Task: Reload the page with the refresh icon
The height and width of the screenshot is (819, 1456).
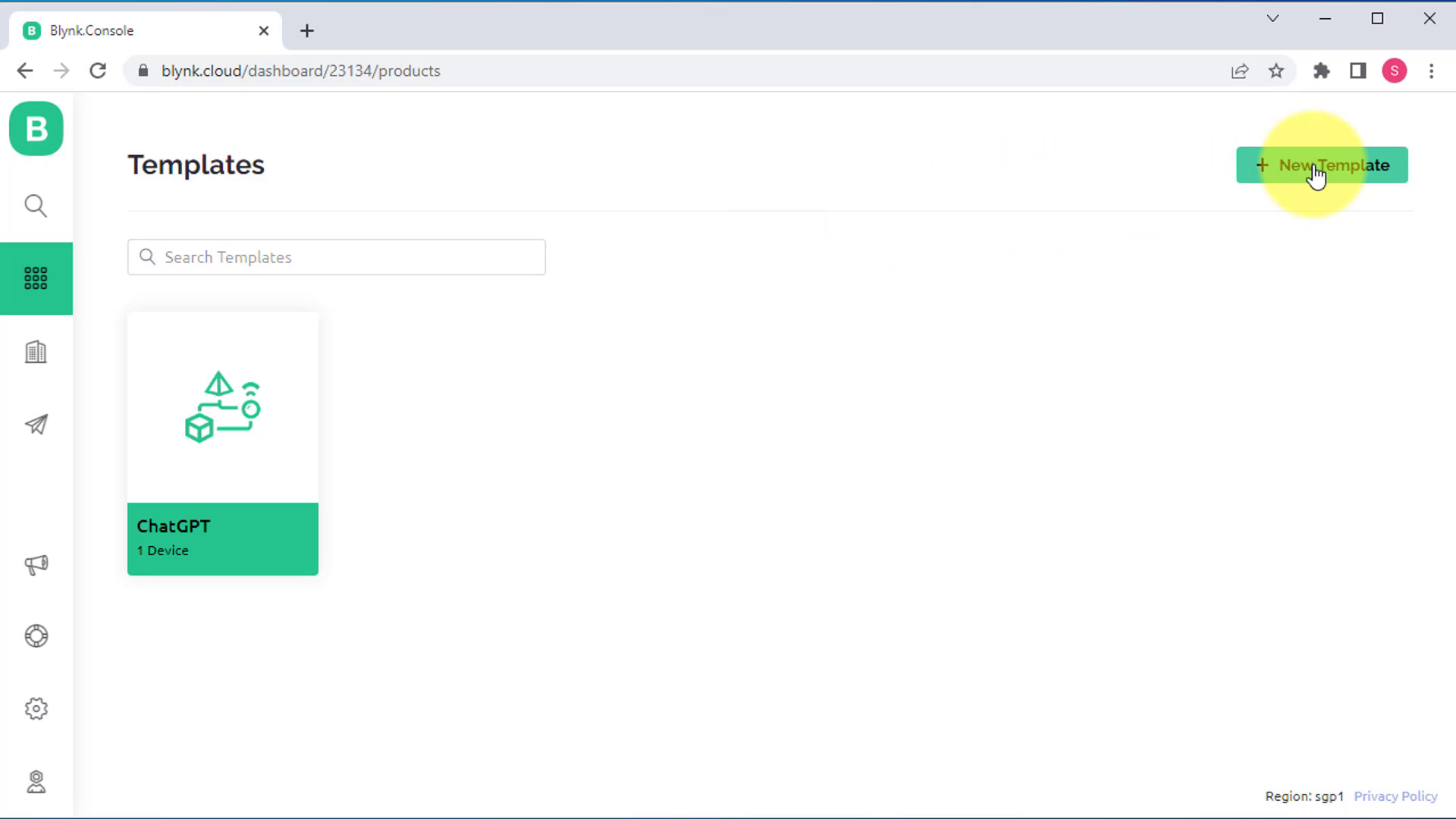Action: [98, 71]
